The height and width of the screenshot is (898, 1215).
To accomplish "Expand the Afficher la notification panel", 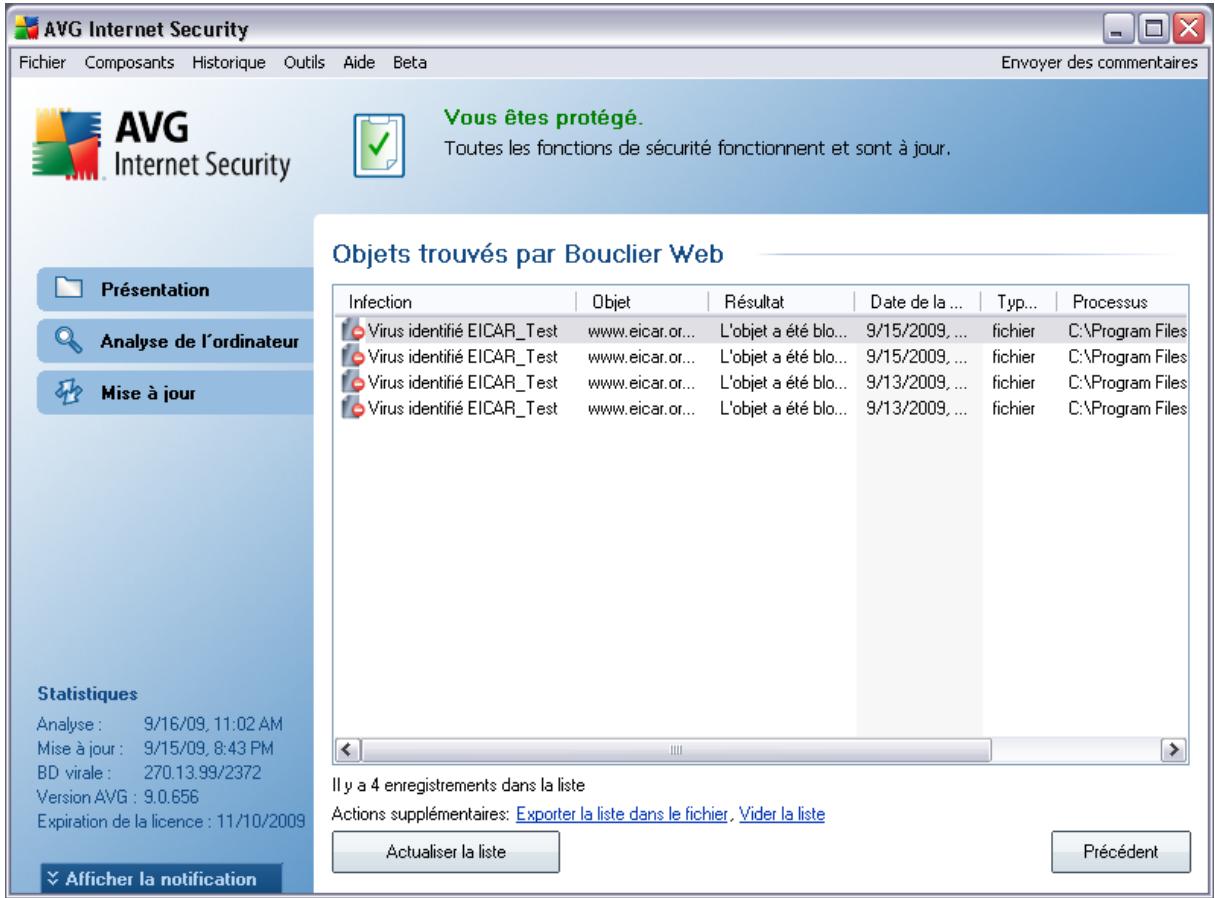I will point(162,880).
